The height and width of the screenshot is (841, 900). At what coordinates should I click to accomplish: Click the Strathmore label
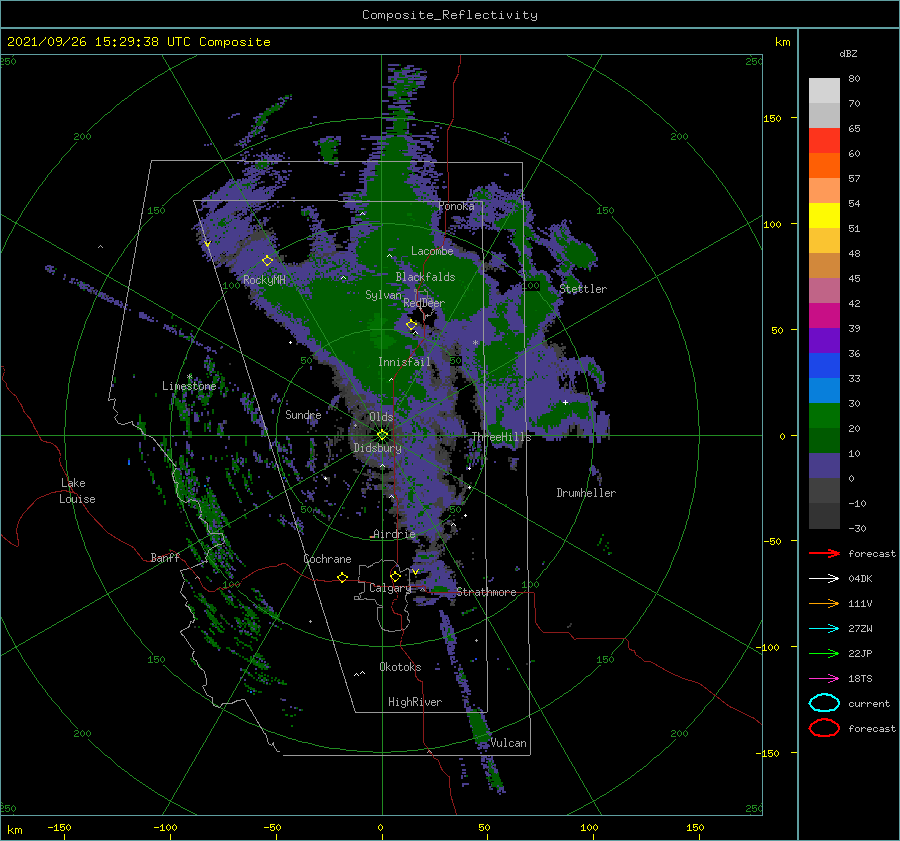coord(486,592)
